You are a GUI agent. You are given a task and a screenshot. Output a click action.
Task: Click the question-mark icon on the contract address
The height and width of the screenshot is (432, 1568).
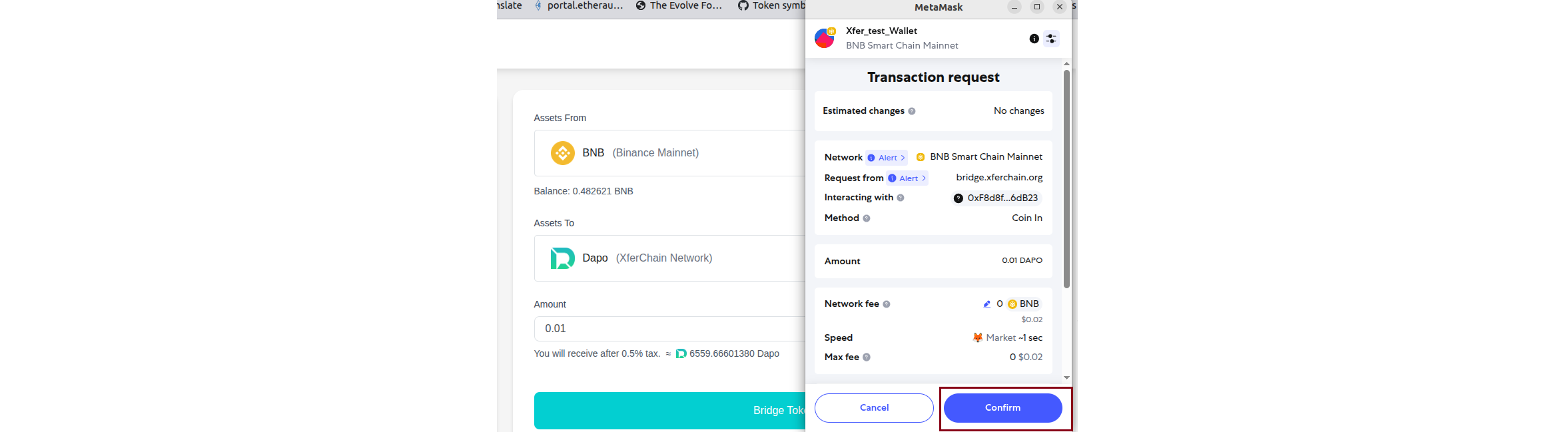(x=958, y=198)
